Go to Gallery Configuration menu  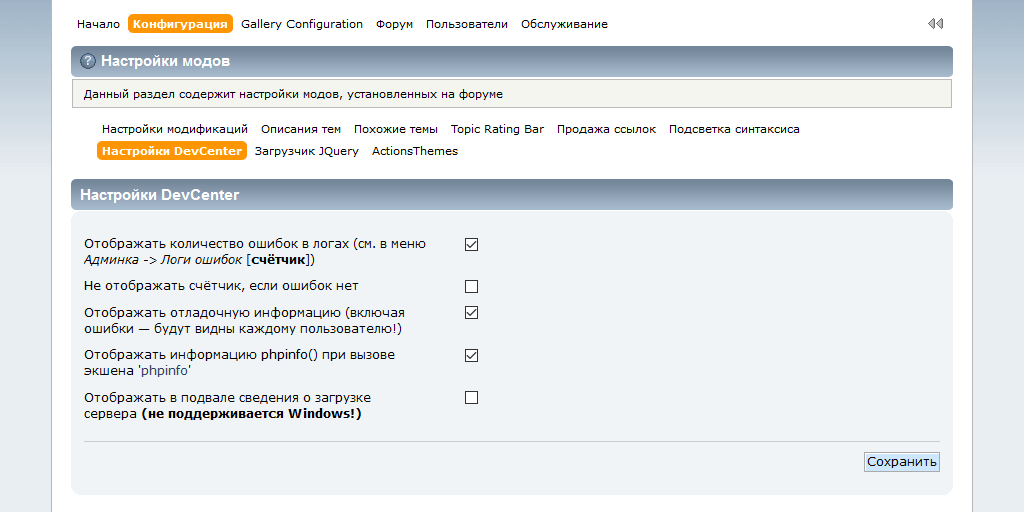[302, 24]
